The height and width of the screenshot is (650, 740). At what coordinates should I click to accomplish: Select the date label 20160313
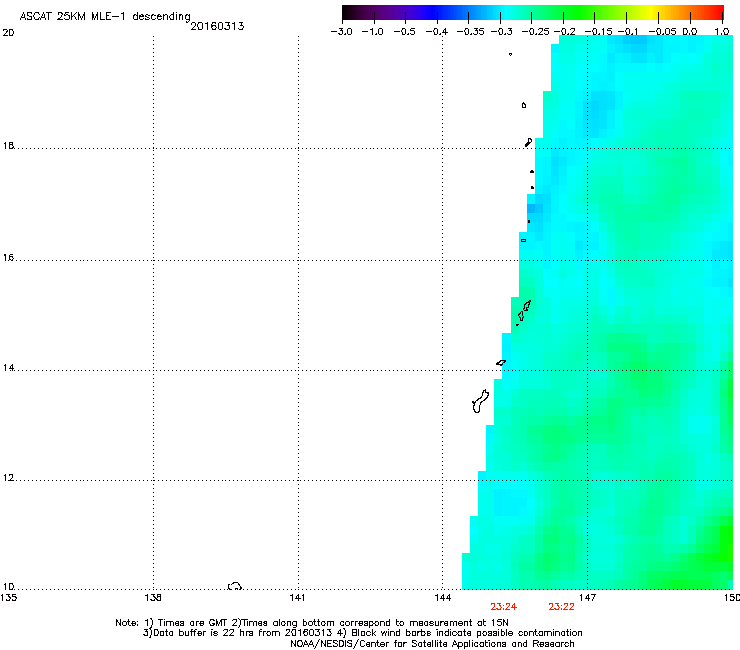point(217,26)
